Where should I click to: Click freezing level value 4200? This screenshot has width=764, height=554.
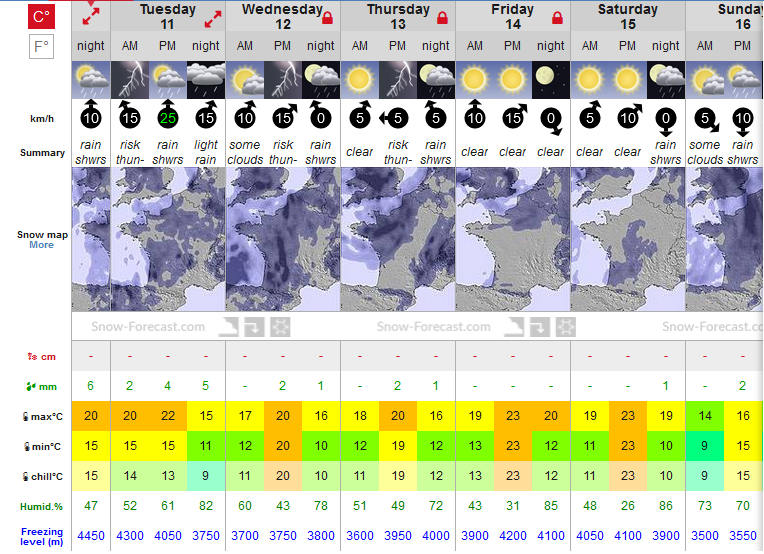[513, 536]
